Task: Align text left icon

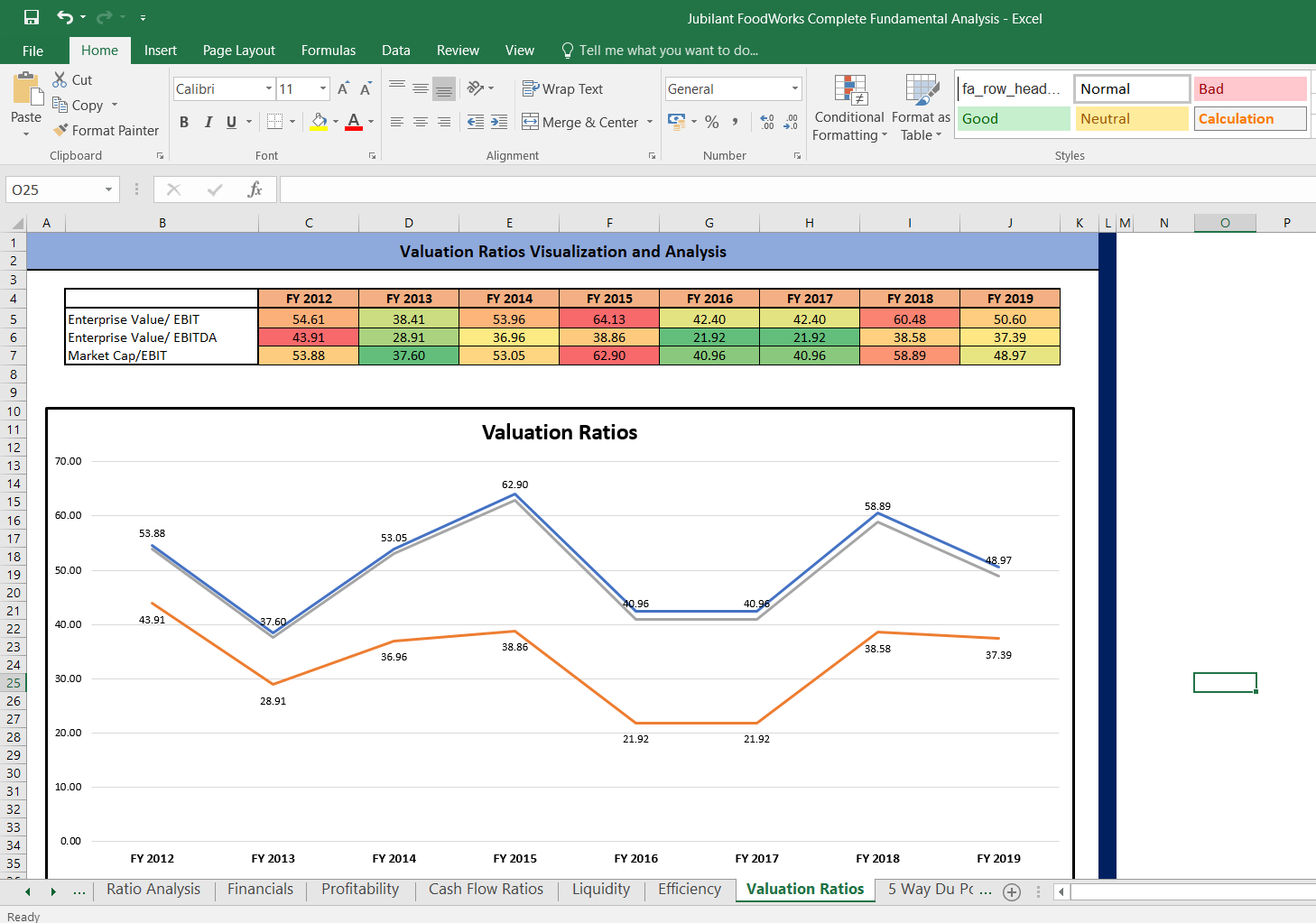Action: point(397,122)
